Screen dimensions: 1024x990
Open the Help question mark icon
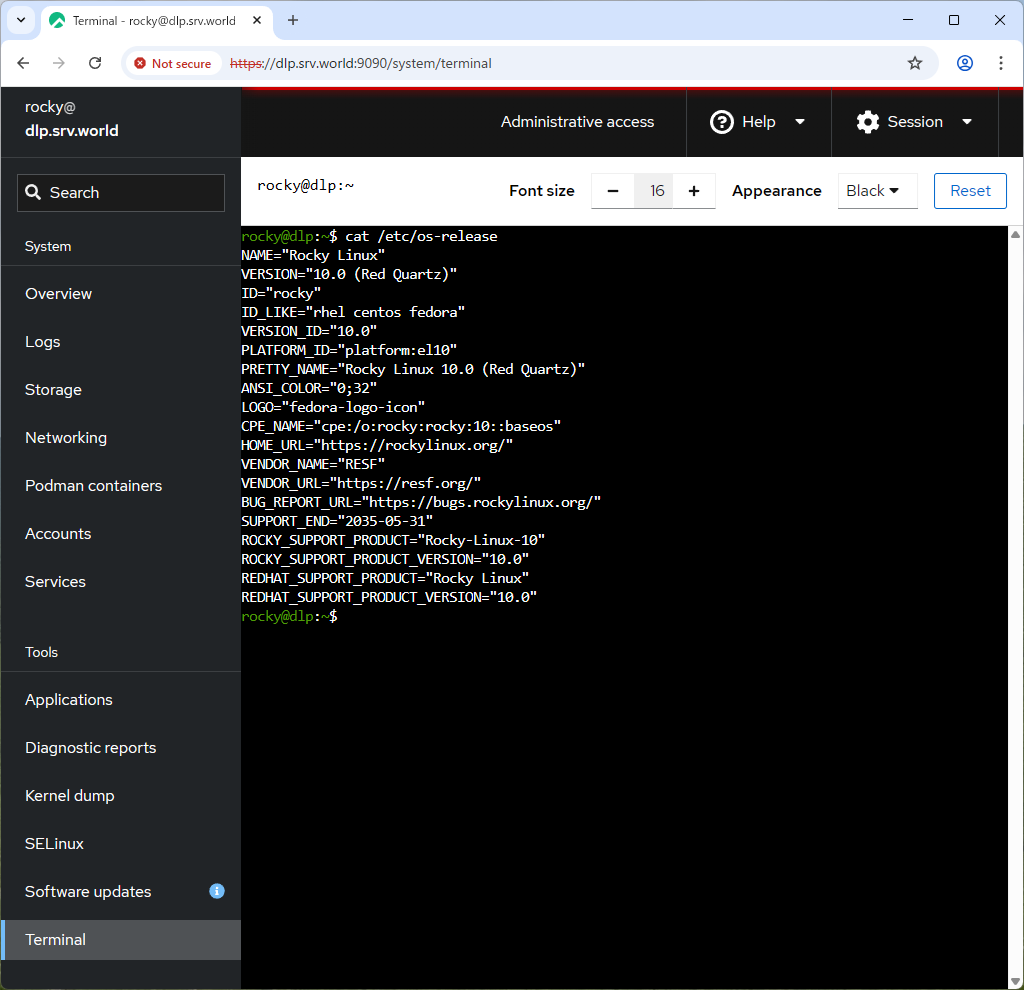(722, 122)
